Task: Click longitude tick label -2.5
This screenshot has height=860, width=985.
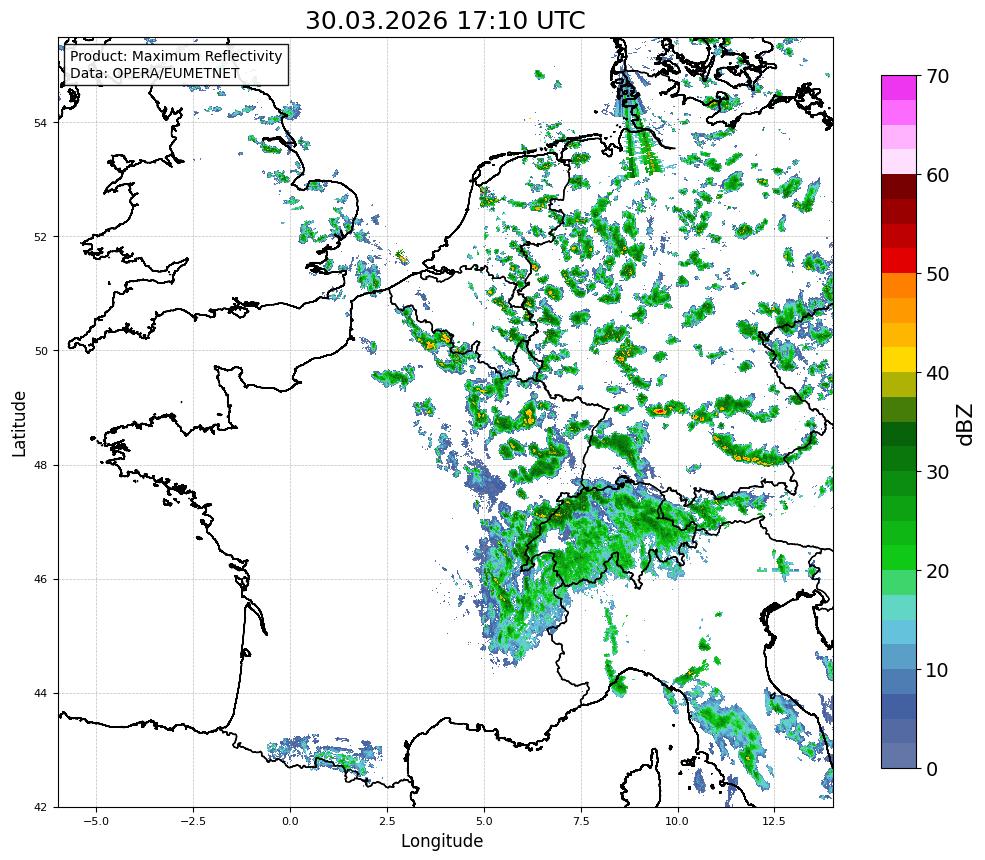Action: (193, 820)
